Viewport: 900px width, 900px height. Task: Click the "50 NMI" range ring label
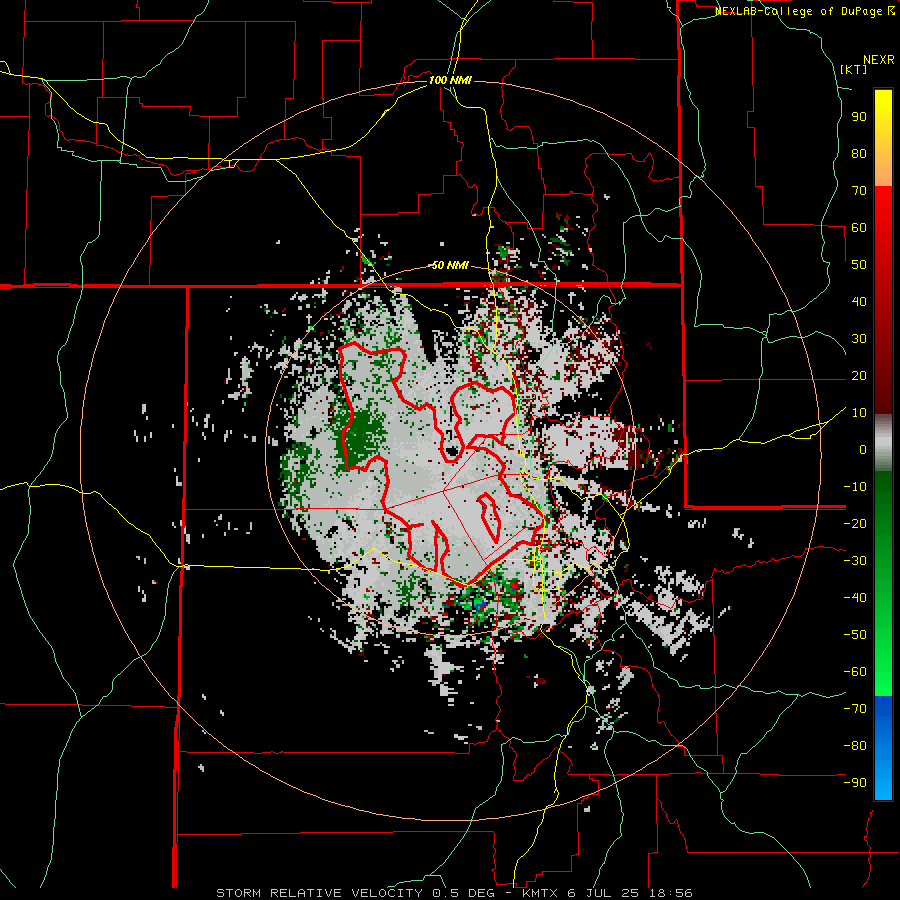pos(450,265)
